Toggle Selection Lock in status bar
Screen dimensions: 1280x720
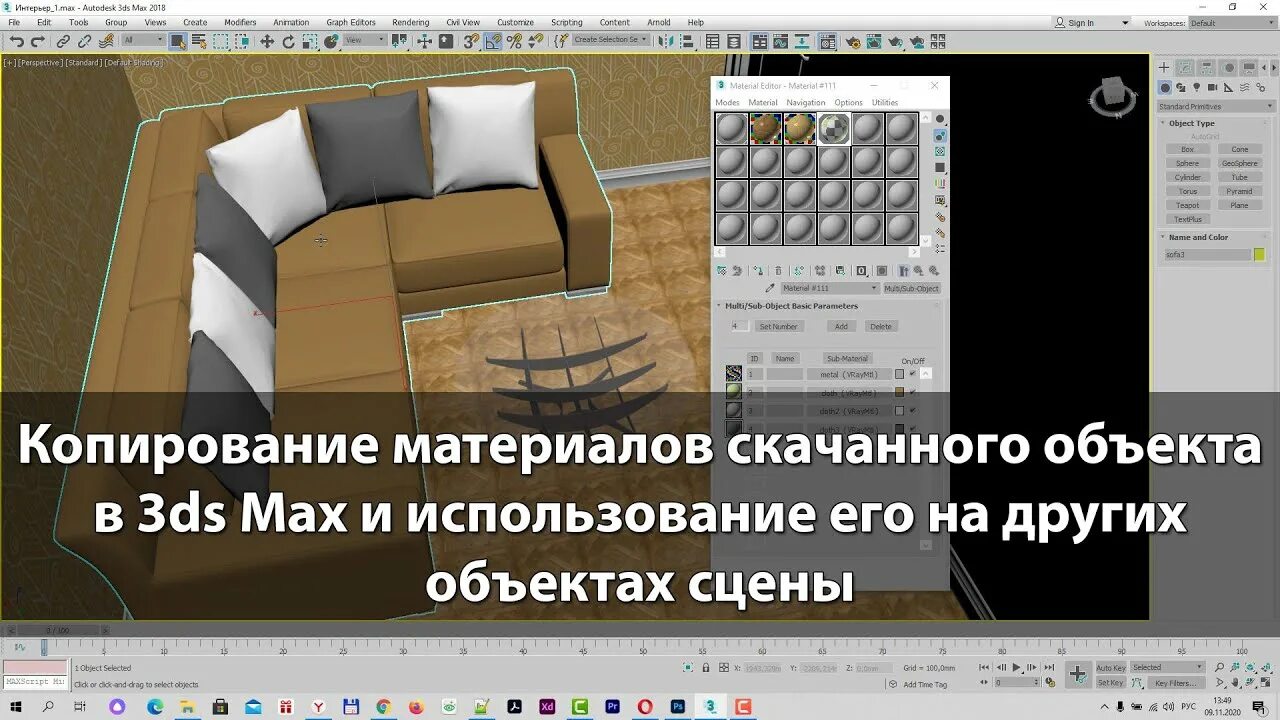[x=706, y=668]
